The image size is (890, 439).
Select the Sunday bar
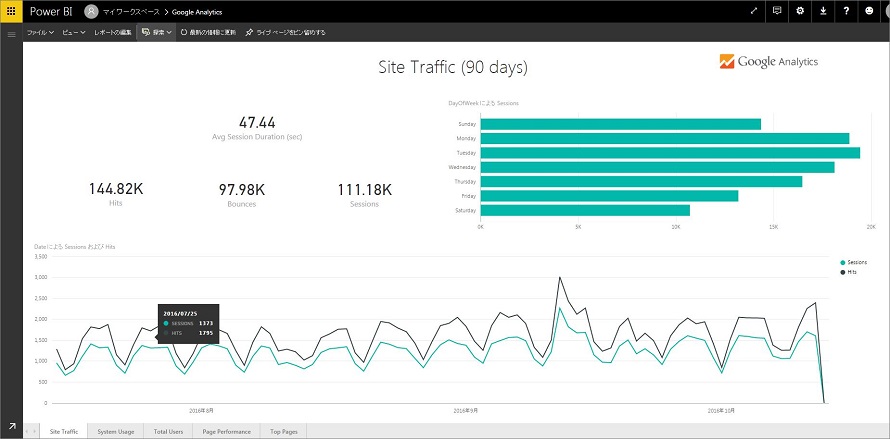[x=620, y=124]
